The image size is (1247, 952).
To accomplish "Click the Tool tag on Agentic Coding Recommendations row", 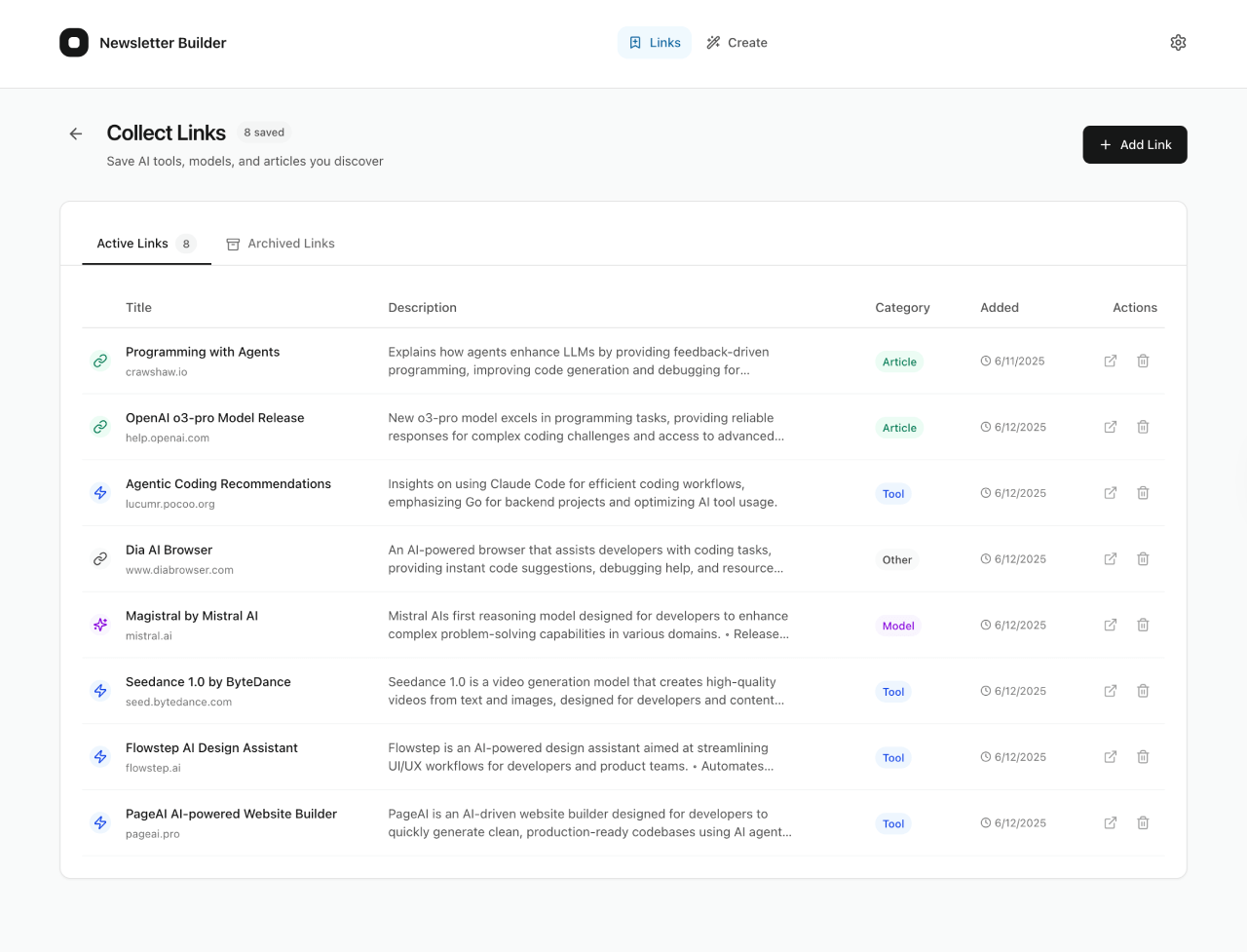I will point(893,494).
